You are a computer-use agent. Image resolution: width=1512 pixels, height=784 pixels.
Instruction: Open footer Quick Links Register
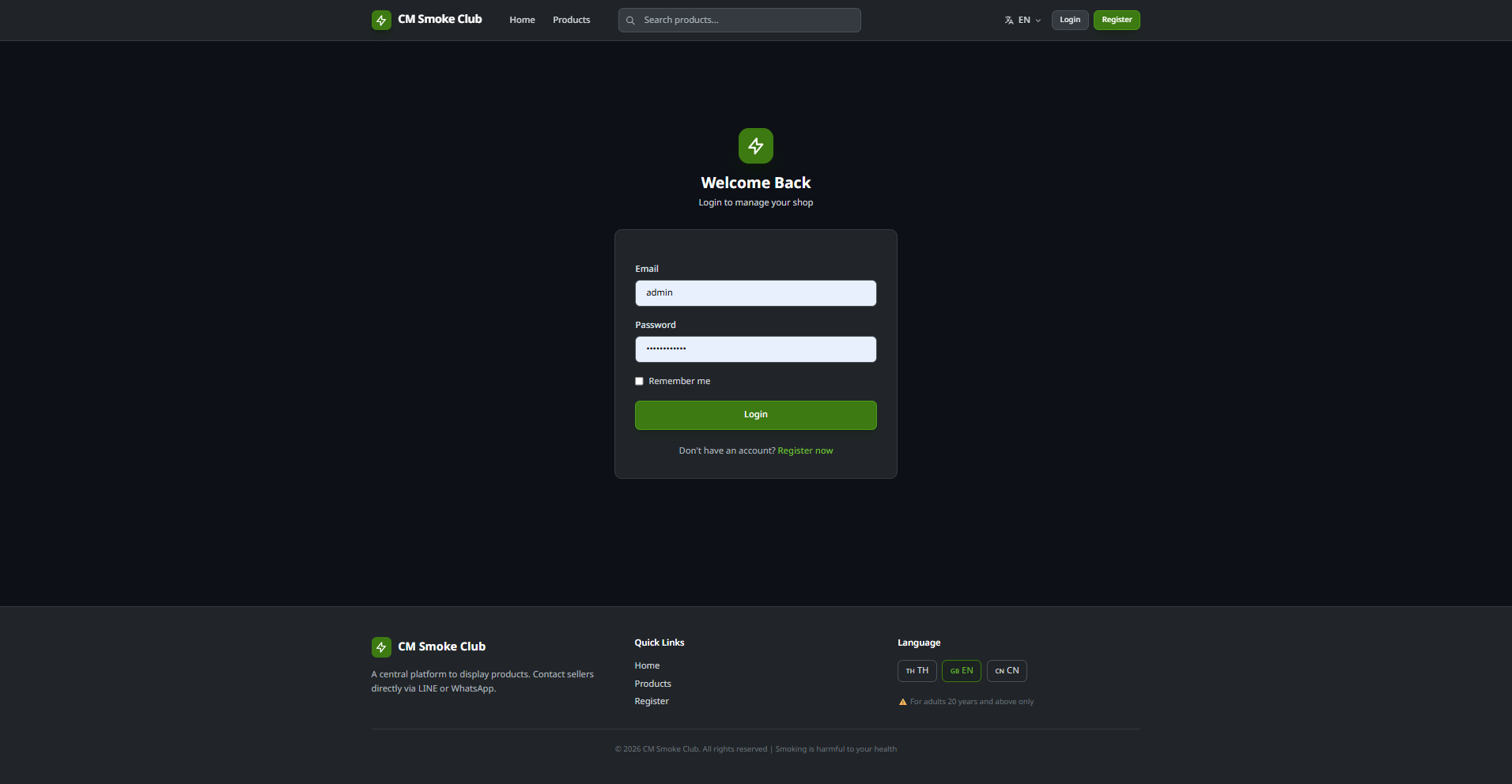point(652,701)
